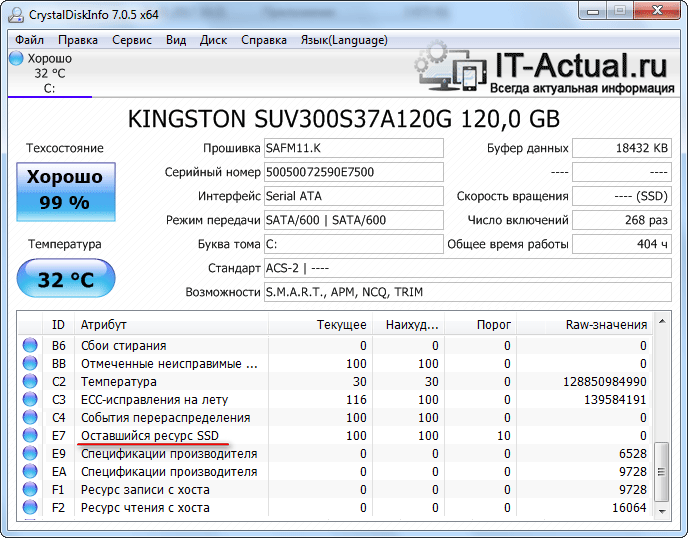Click the attribute list scroll up arrow
This screenshot has width=688, height=538.
click(x=662, y=321)
